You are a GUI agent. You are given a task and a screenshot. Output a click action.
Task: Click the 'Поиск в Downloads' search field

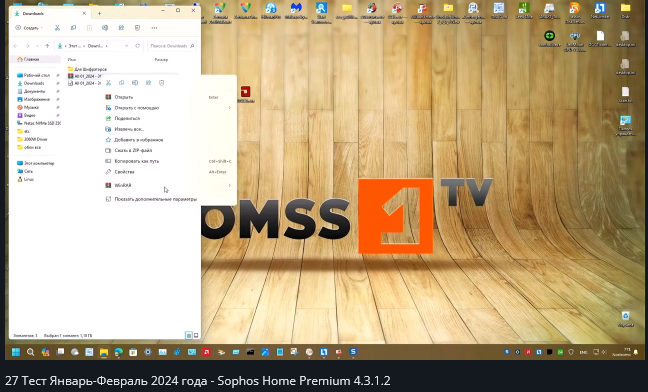[x=172, y=46]
